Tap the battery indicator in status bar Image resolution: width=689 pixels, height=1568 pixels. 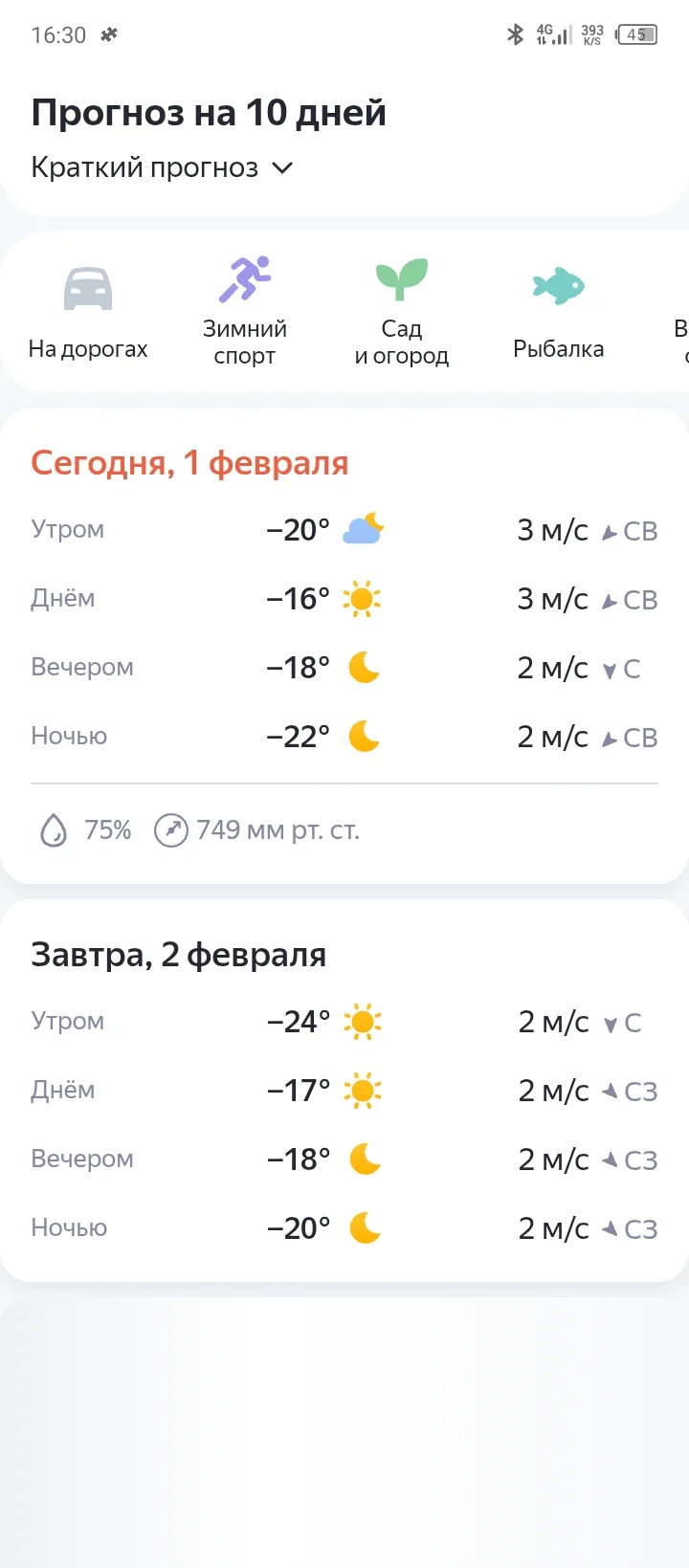(637, 35)
